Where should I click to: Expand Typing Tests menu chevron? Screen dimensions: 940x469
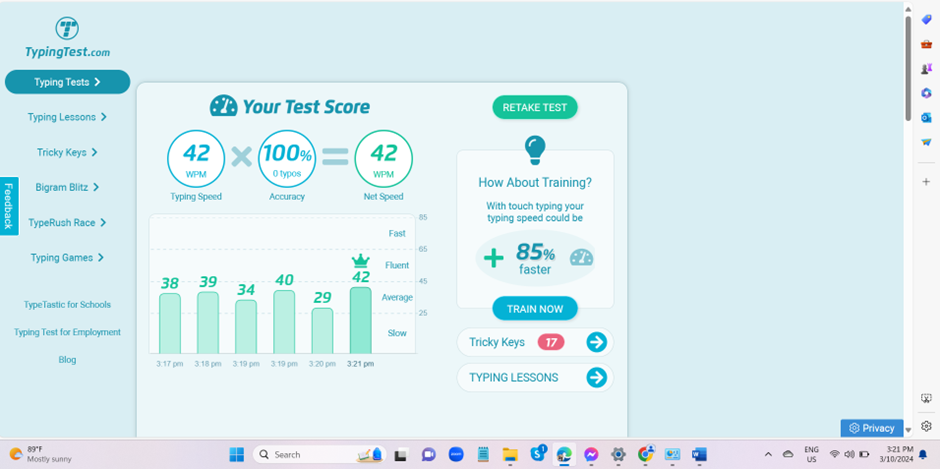click(97, 82)
